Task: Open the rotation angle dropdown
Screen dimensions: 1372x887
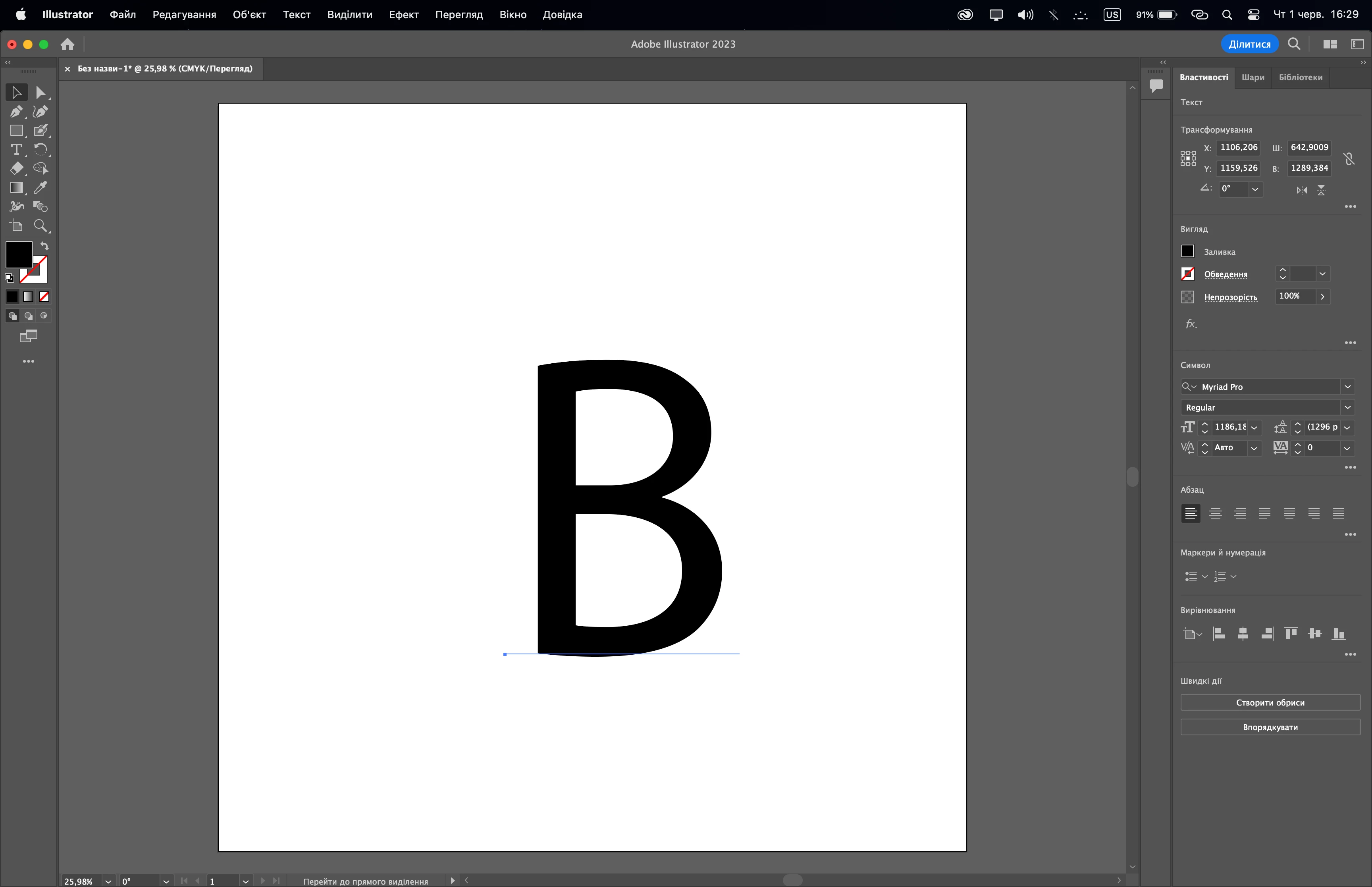Action: tap(1255, 189)
